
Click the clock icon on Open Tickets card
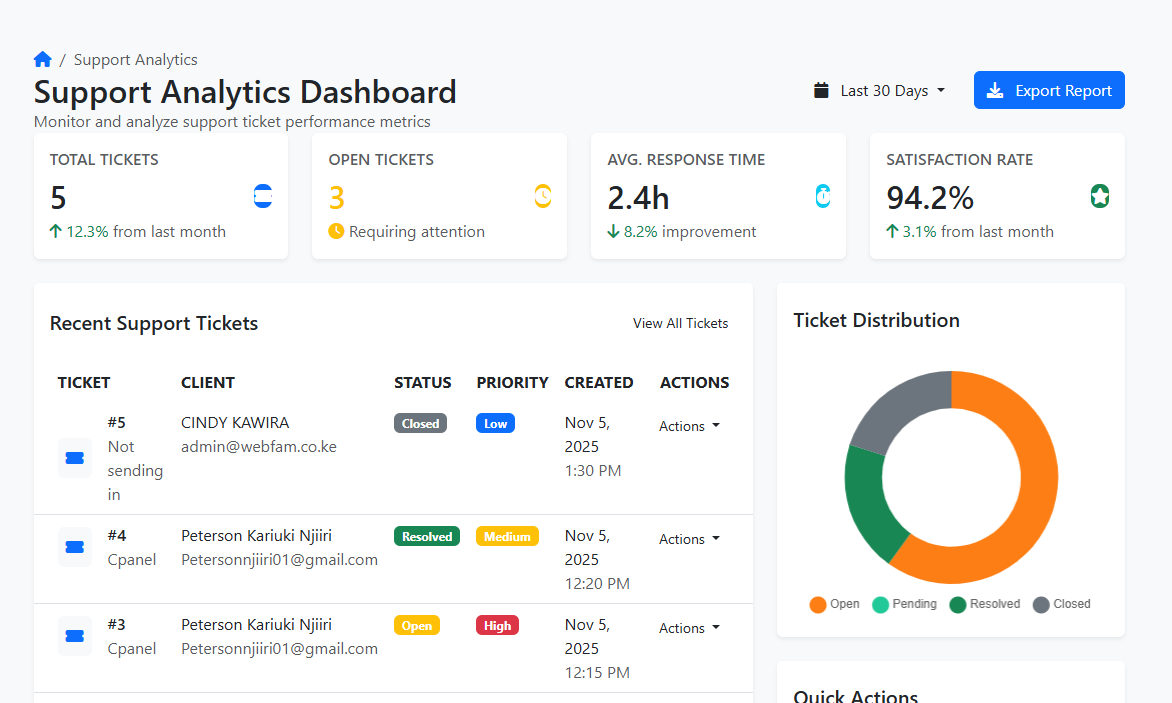tap(542, 196)
